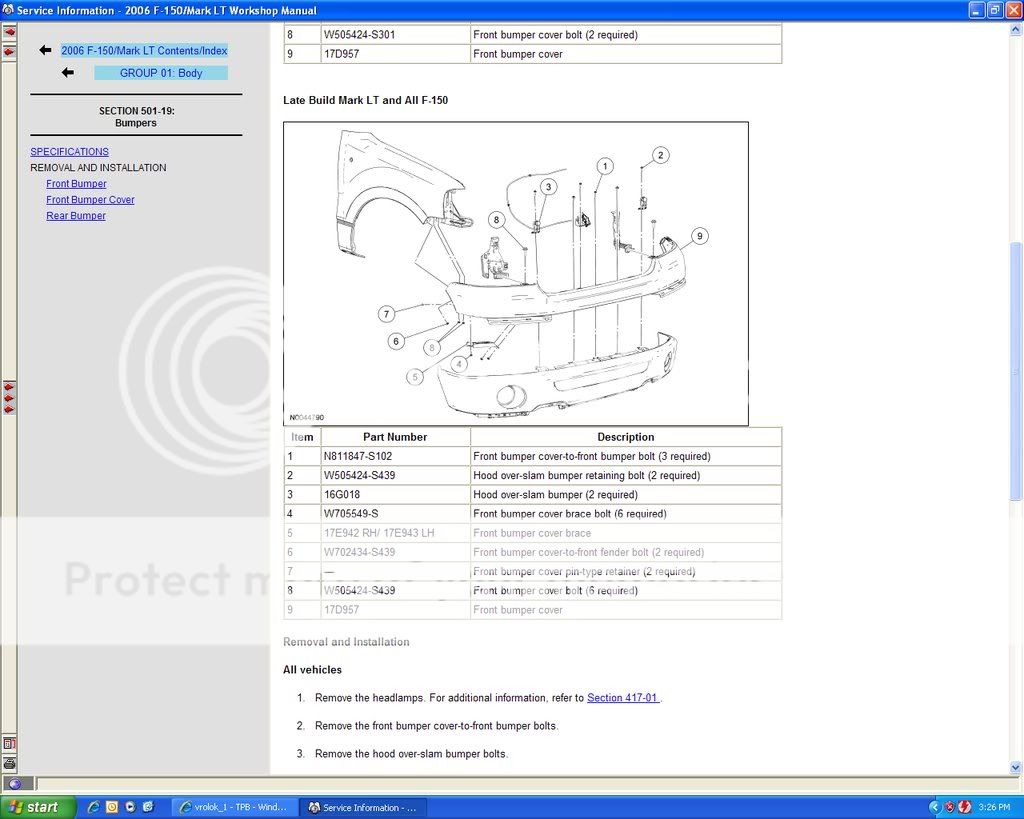The image size is (1024, 819).
Task: Click the back arrow beside Contents/Index link
Action: (x=43, y=49)
